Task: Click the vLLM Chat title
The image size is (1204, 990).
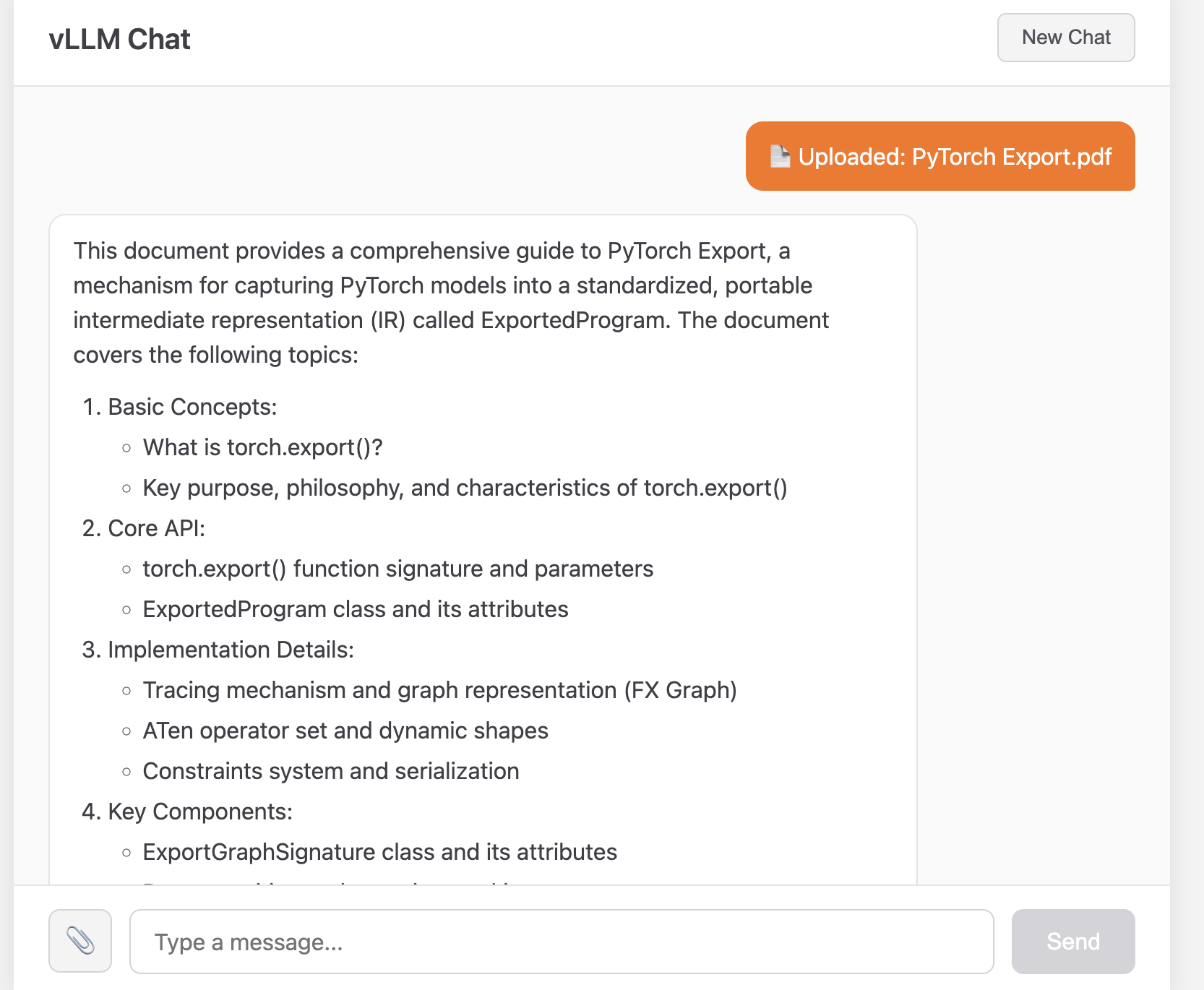Action: 120,39
